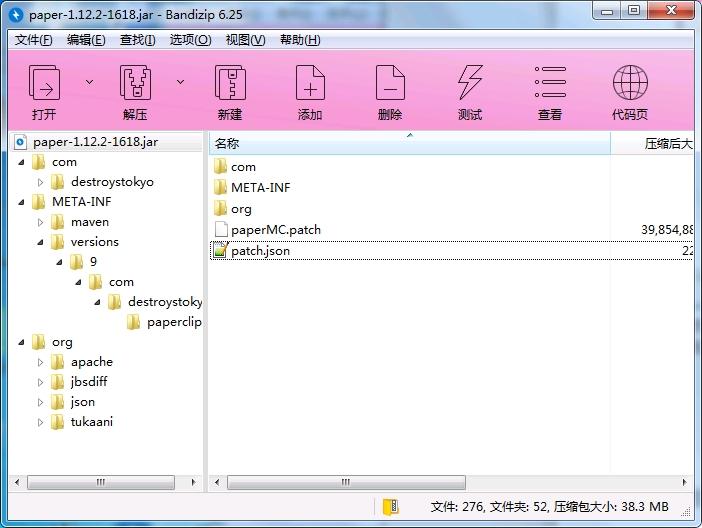Select the com folder icon in file list

pos(220,167)
